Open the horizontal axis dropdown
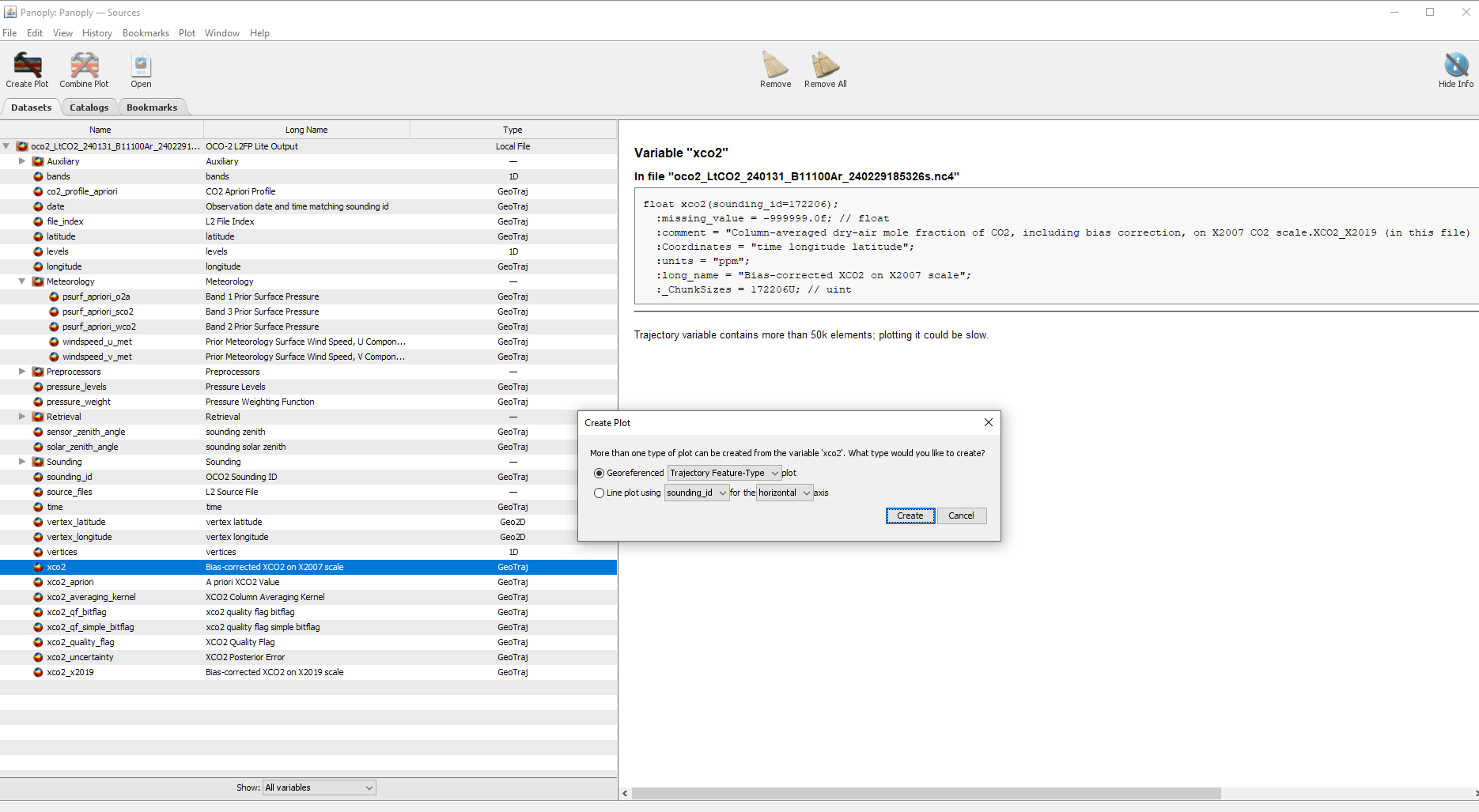Screen dimensions: 1479x812 785,493
